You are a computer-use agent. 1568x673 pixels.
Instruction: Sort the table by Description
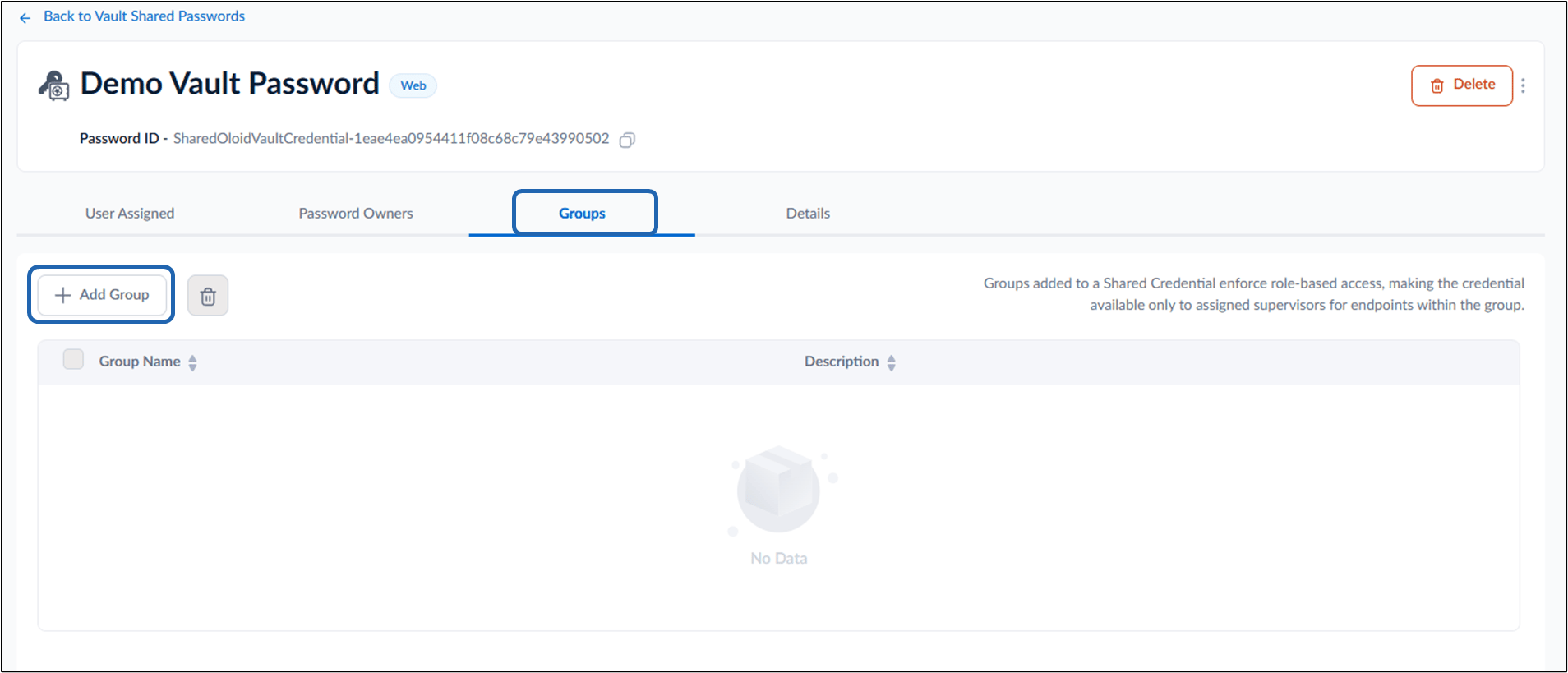click(892, 362)
